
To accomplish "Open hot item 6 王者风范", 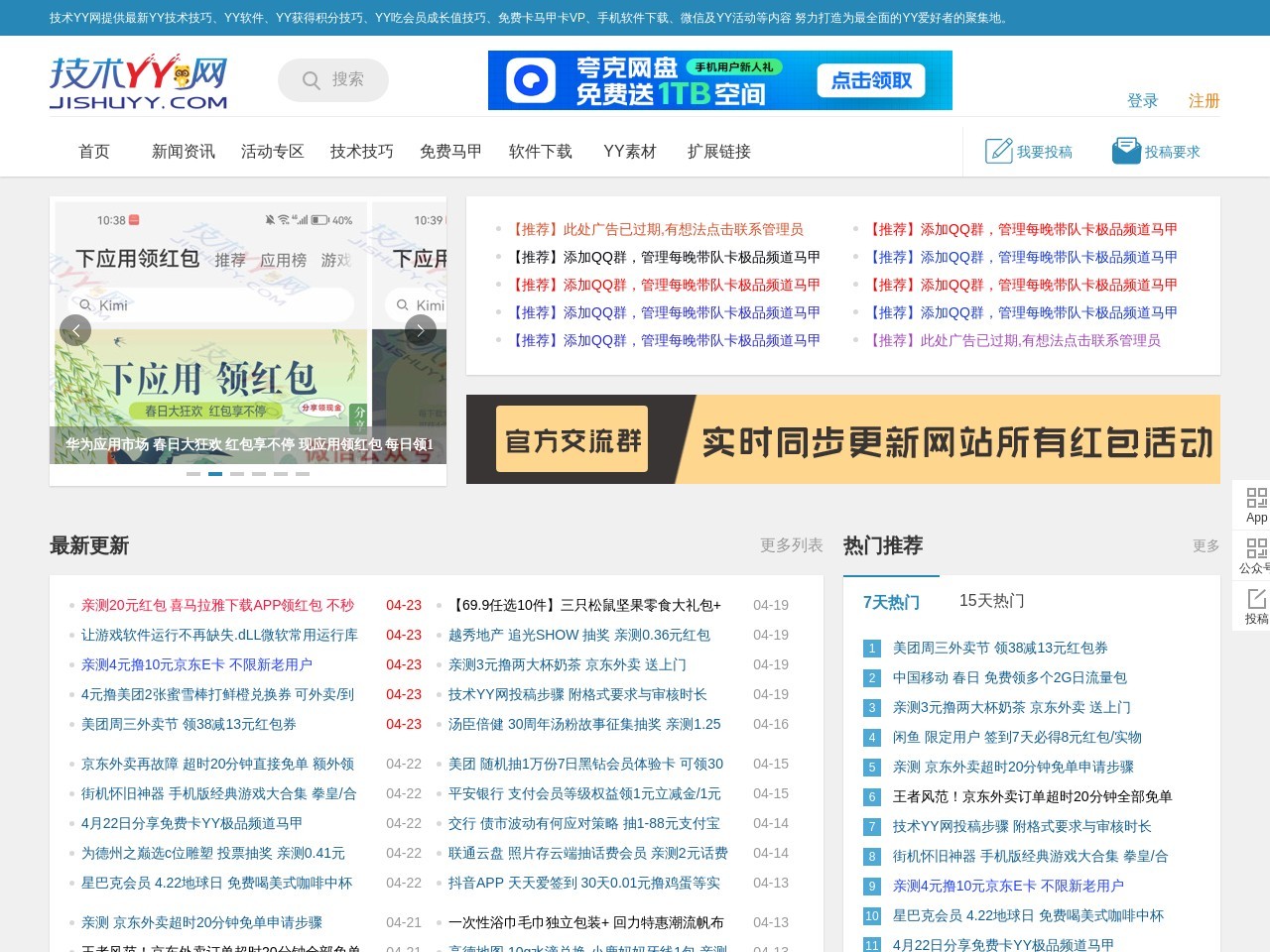I will point(1033,796).
